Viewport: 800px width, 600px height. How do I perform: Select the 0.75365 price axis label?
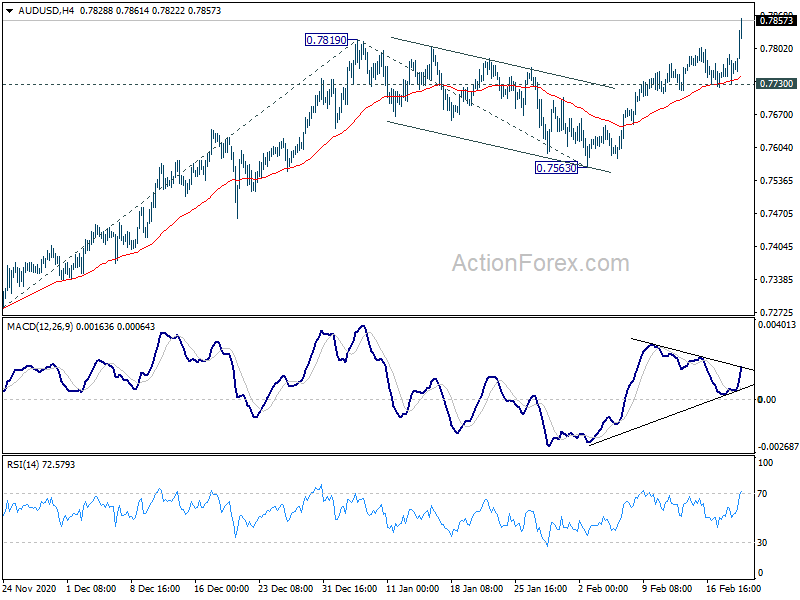[777, 181]
